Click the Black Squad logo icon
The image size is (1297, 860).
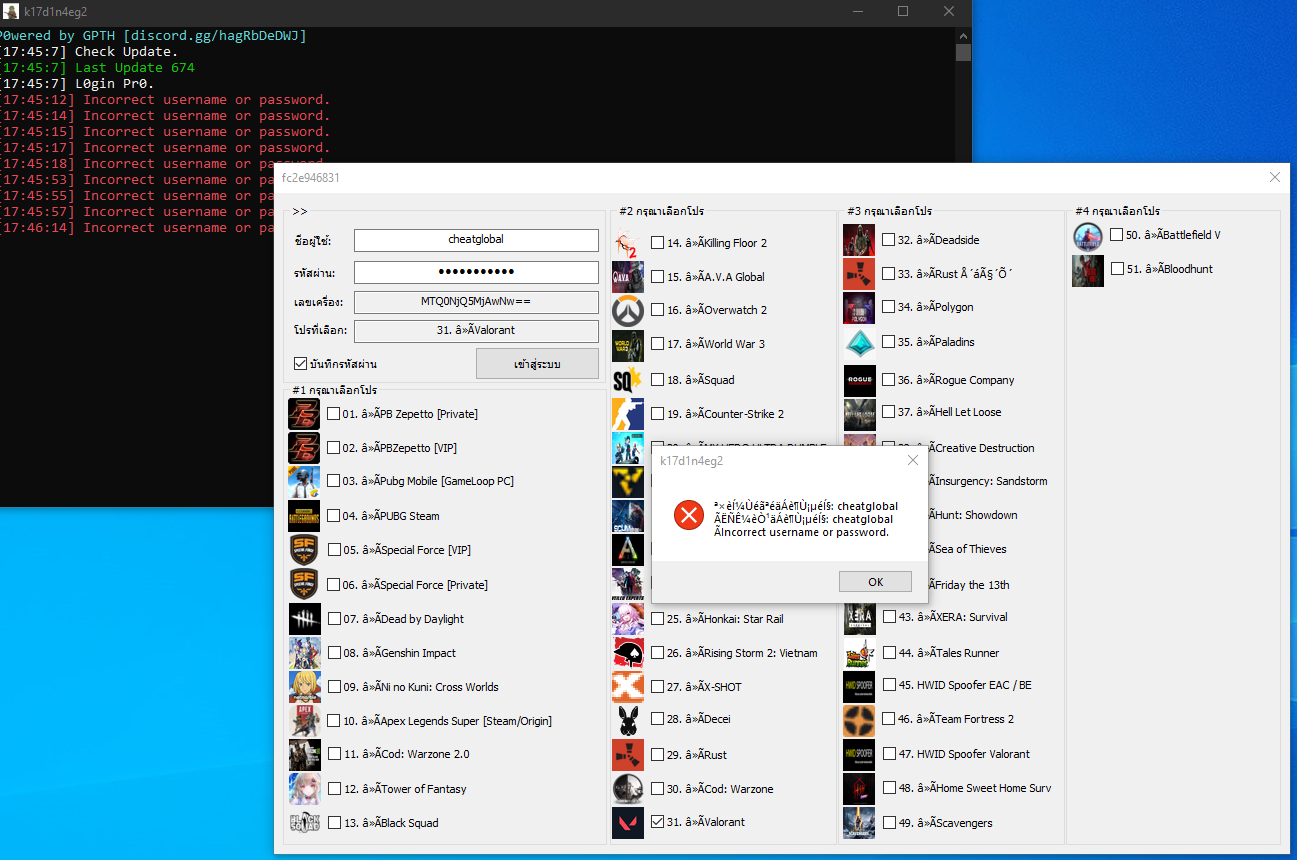(304, 823)
